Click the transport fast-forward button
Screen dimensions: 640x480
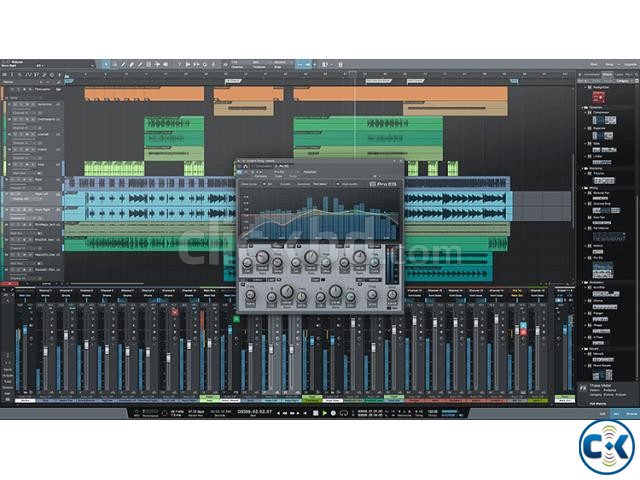292,413
